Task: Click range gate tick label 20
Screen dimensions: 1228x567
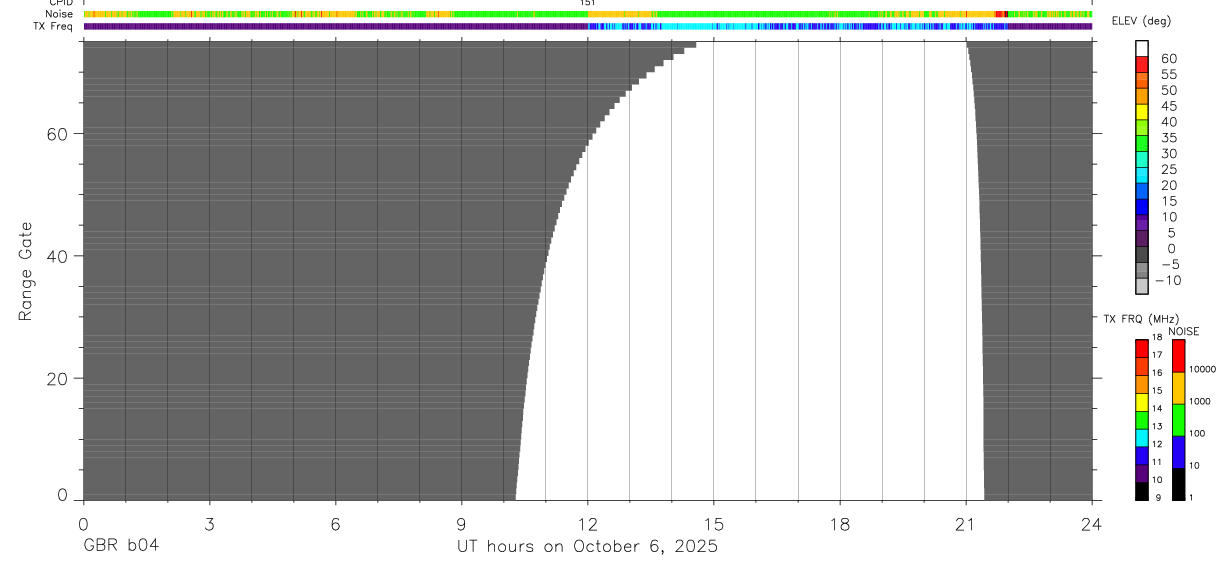Action: (58, 379)
